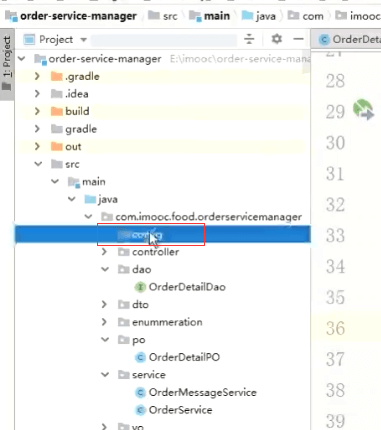Click the gutter run icon at line 29
This screenshot has width=381, height=430.
[x=363, y=109]
